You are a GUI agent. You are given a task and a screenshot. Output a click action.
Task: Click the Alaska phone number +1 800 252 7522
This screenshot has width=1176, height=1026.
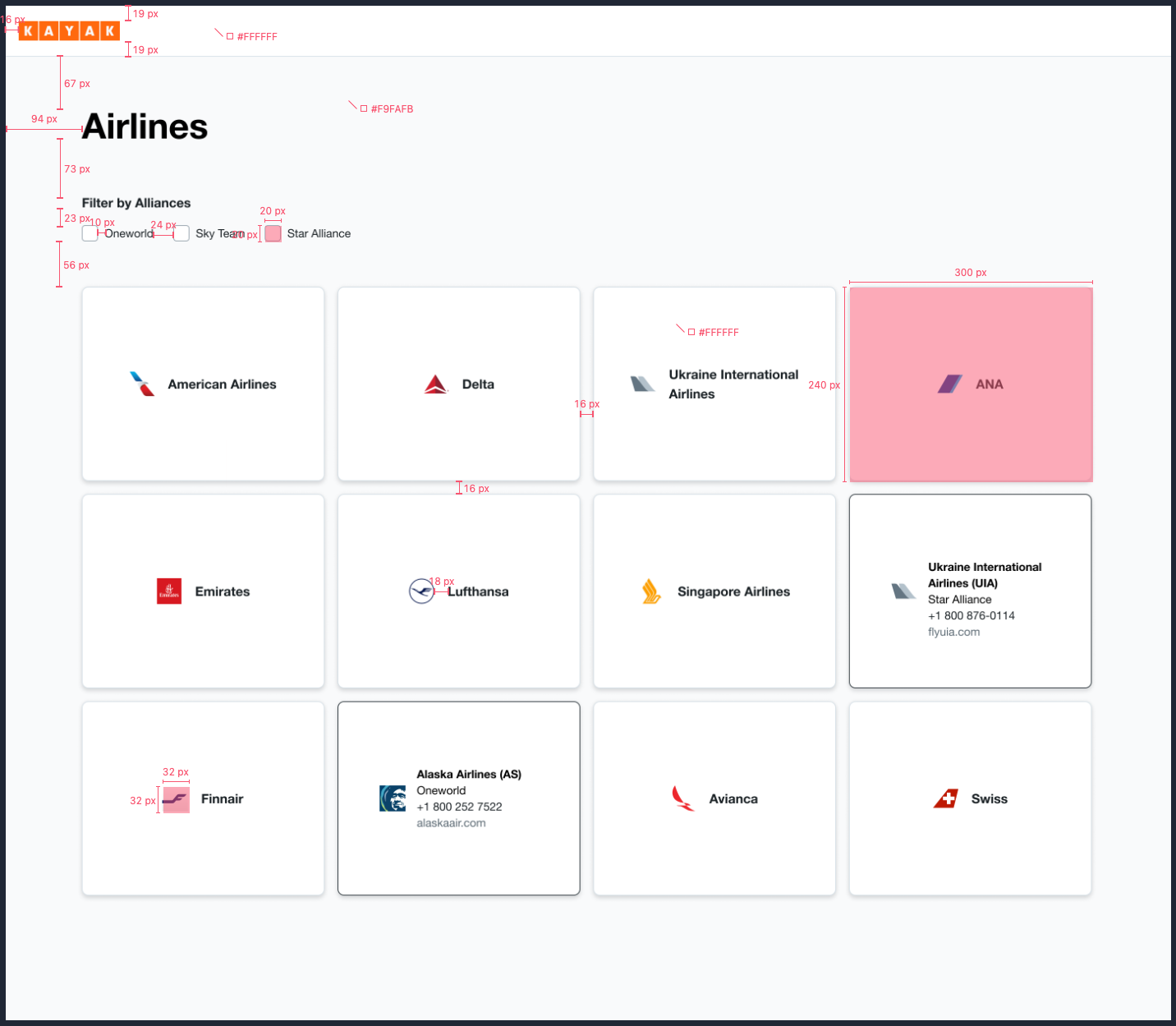point(459,807)
